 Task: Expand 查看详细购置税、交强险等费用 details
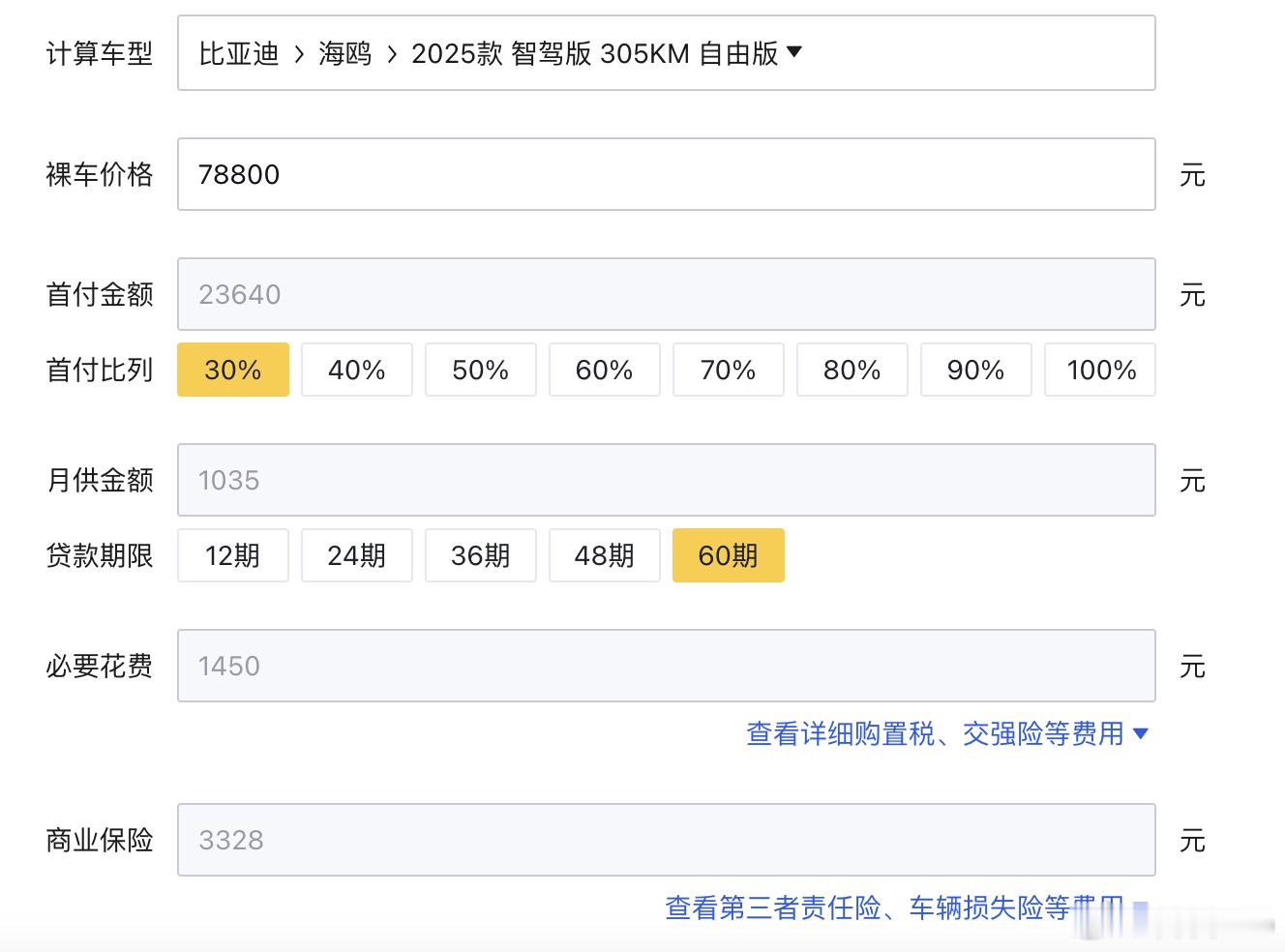tap(947, 734)
